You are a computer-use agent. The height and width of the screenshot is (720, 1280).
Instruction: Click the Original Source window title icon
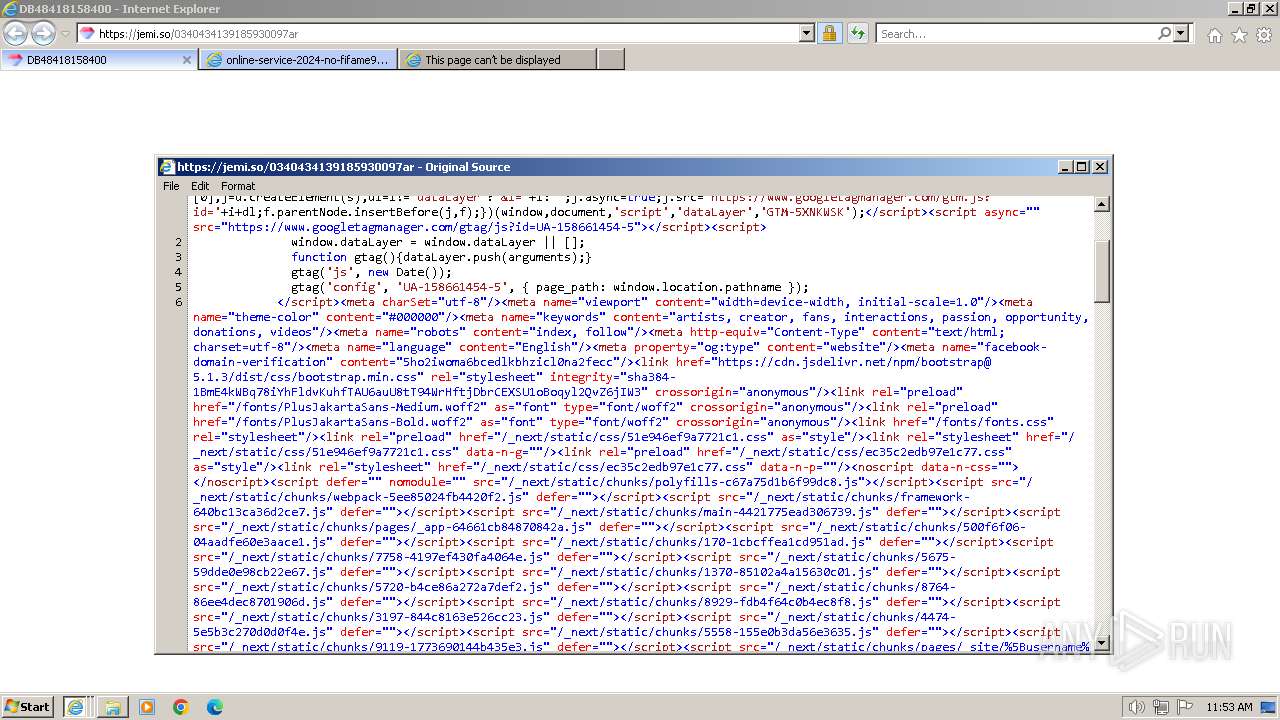coord(167,167)
